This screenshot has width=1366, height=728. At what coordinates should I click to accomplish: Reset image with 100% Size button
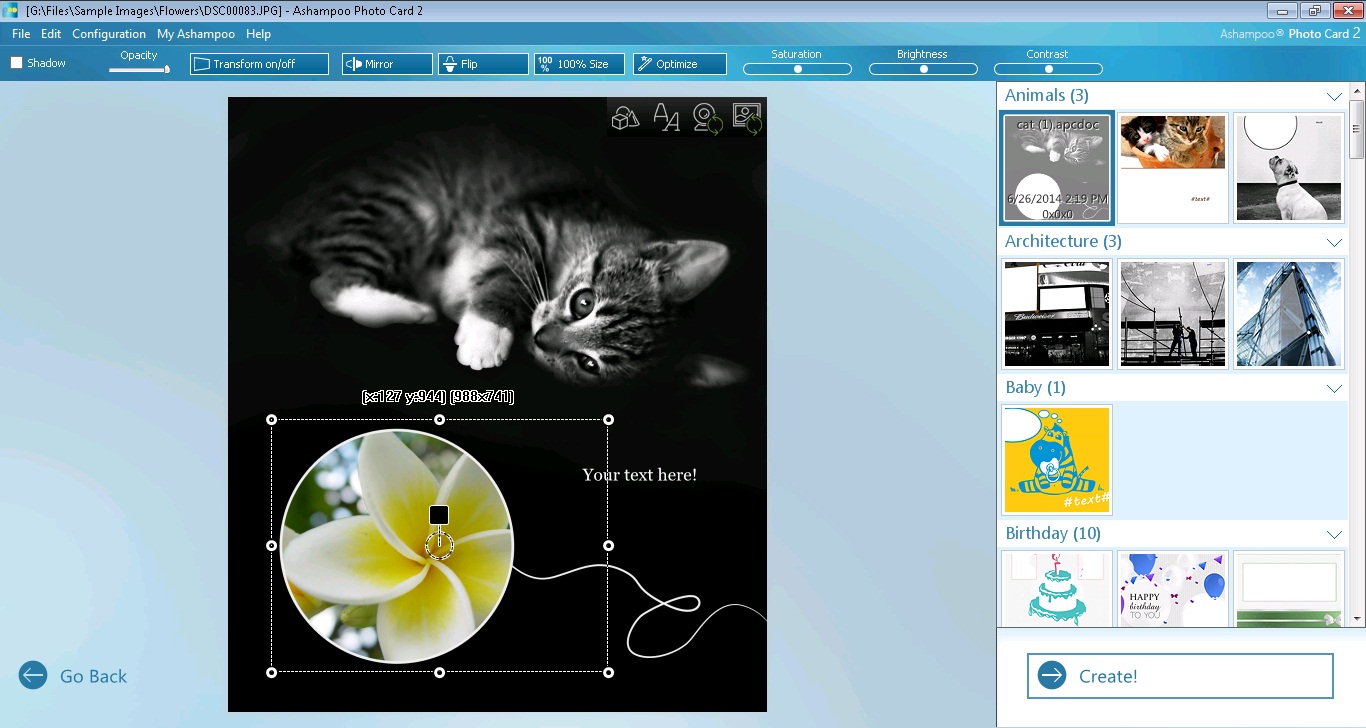click(579, 64)
